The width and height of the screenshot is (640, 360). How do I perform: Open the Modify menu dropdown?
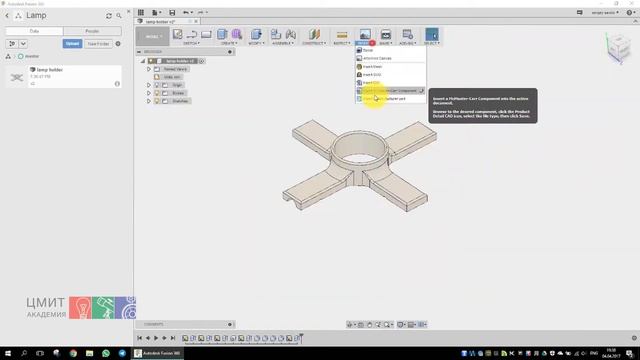pos(256,43)
